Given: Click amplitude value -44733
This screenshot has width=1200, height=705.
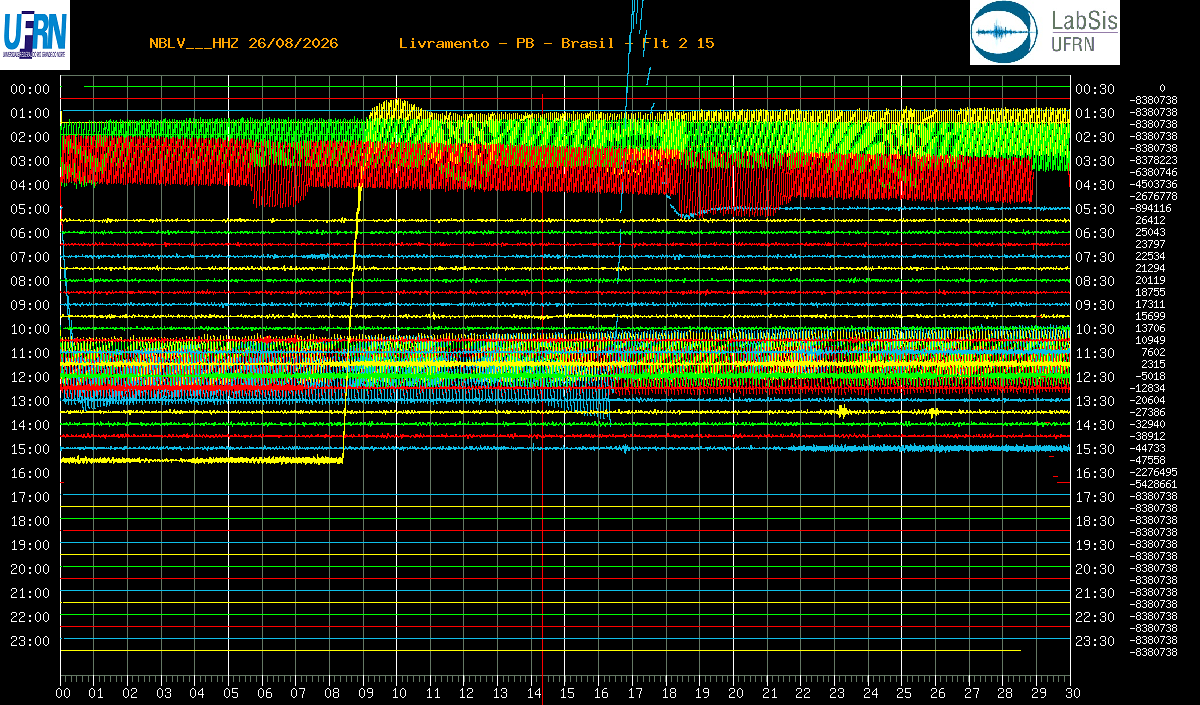Looking at the screenshot, I should point(1149,448).
